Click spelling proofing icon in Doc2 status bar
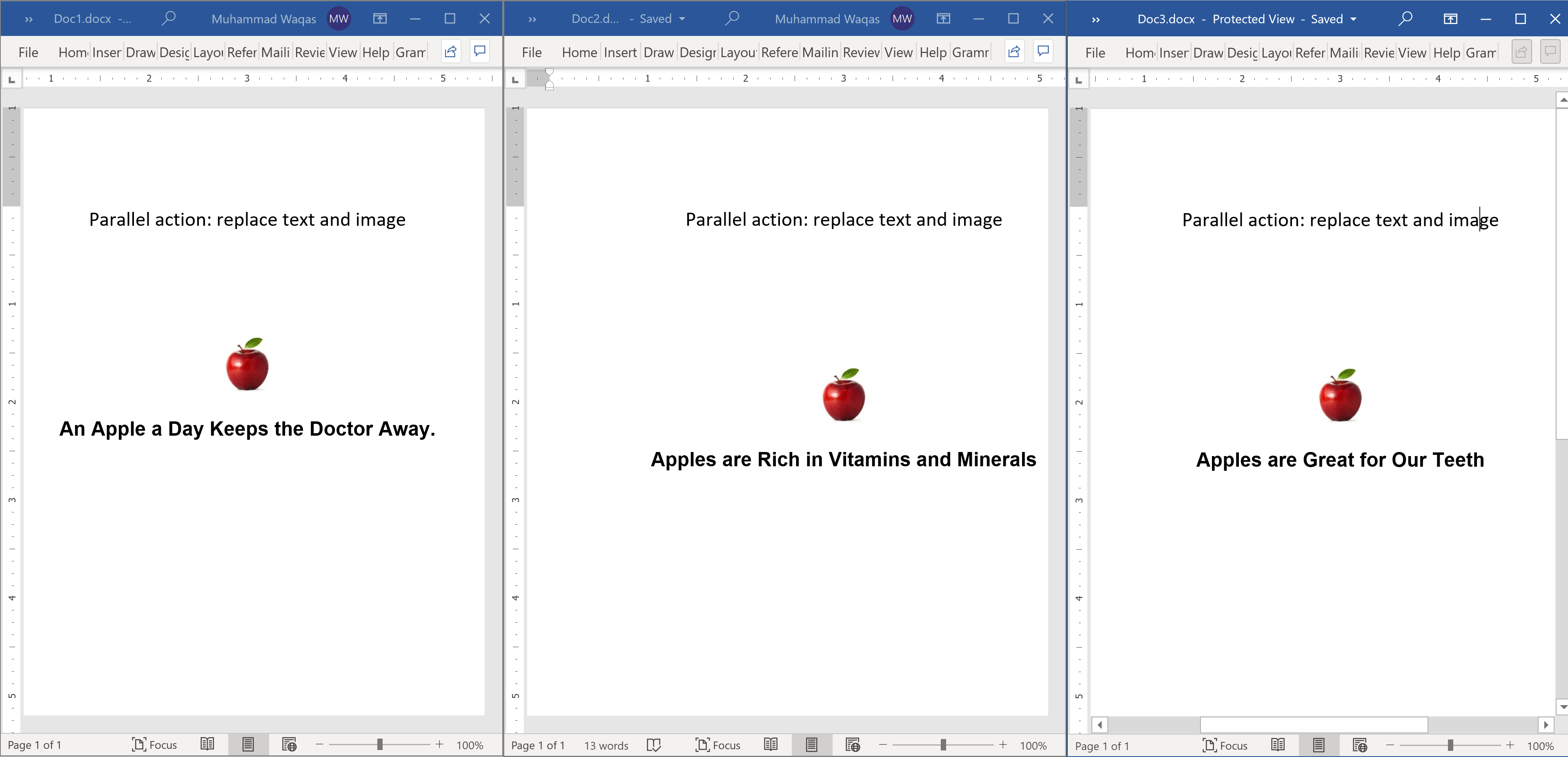 [x=654, y=745]
